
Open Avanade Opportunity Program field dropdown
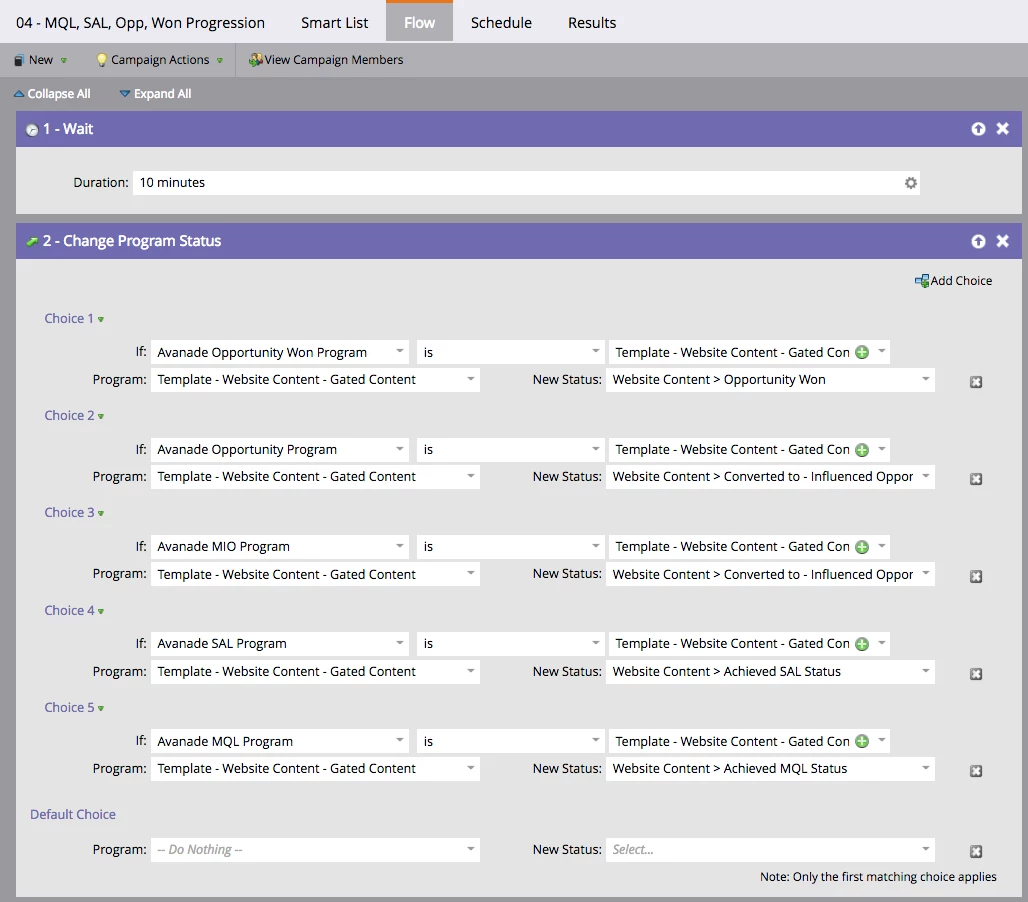click(x=279, y=450)
